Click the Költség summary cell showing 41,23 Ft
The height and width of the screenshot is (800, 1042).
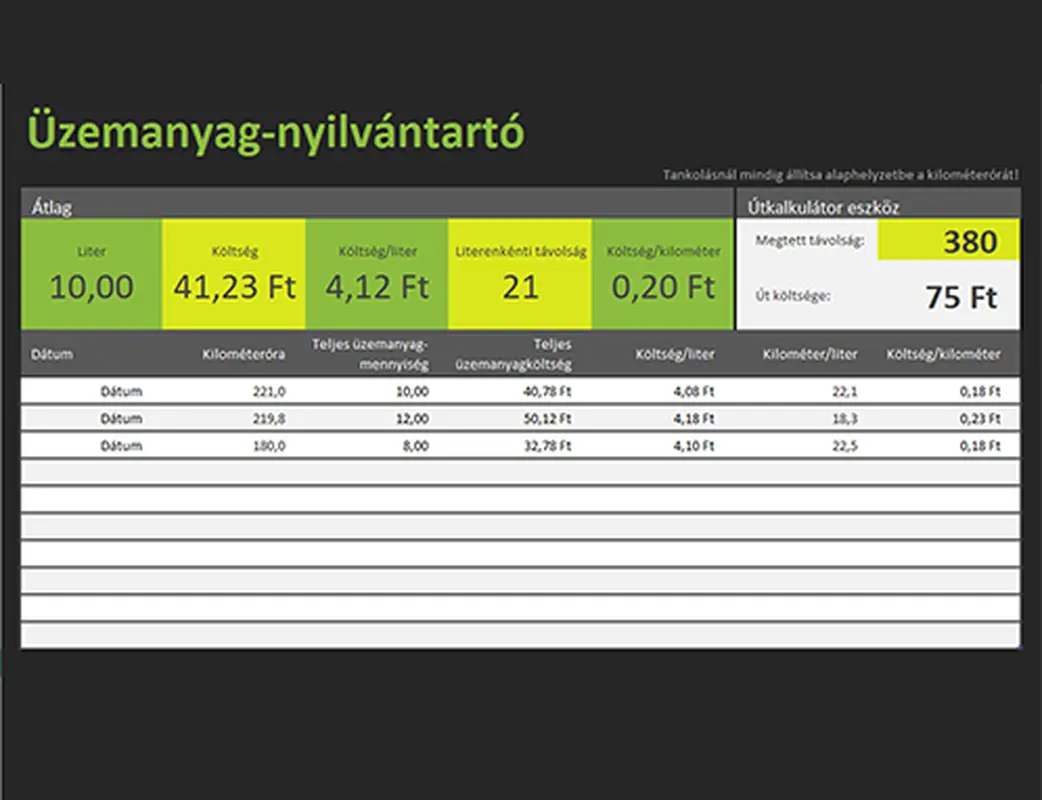[234, 287]
